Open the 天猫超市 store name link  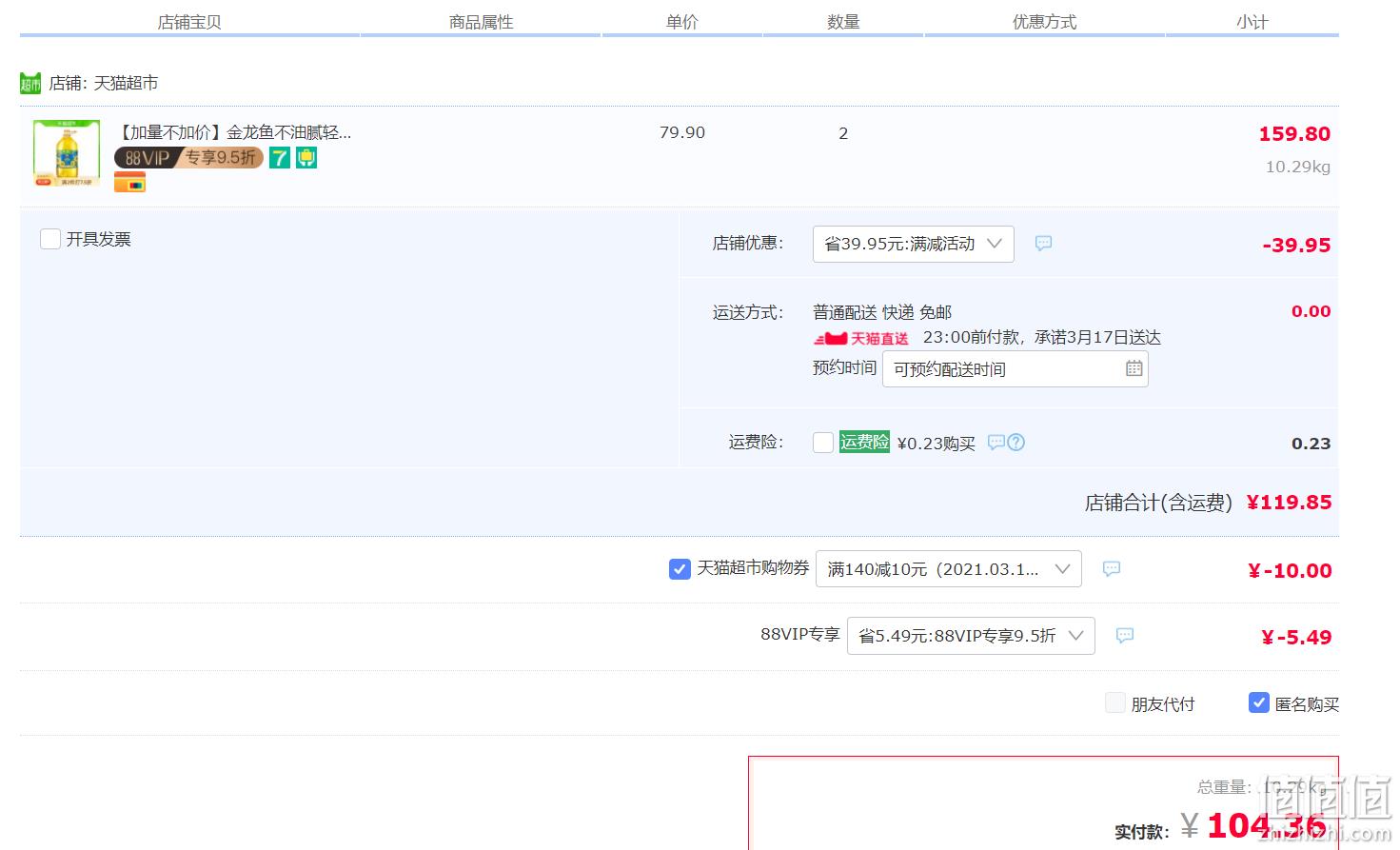[126, 84]
